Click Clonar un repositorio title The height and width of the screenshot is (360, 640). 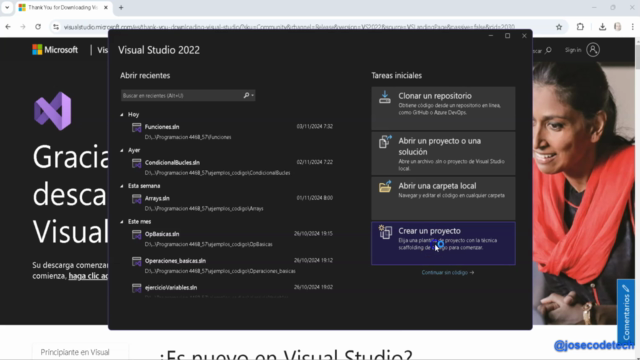[x=435, y=96]
